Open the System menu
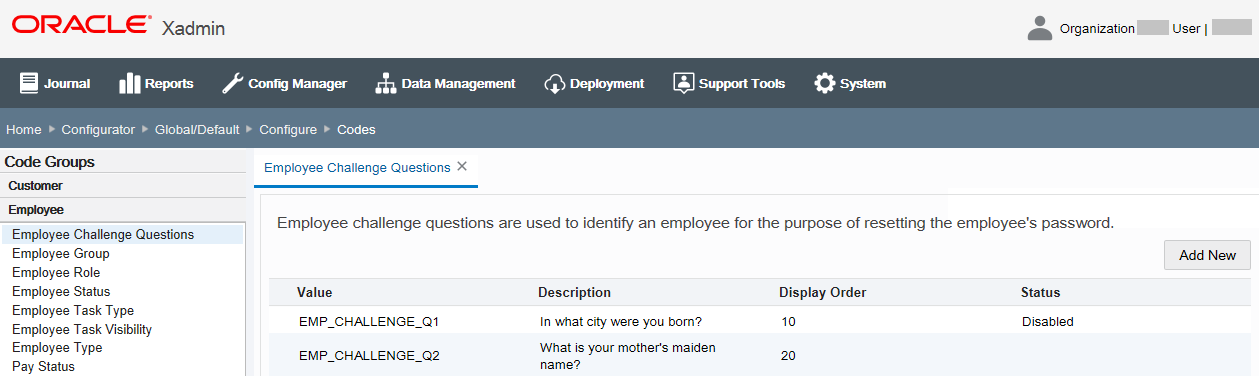This screenshot has height=376, width=1259. 850,83
